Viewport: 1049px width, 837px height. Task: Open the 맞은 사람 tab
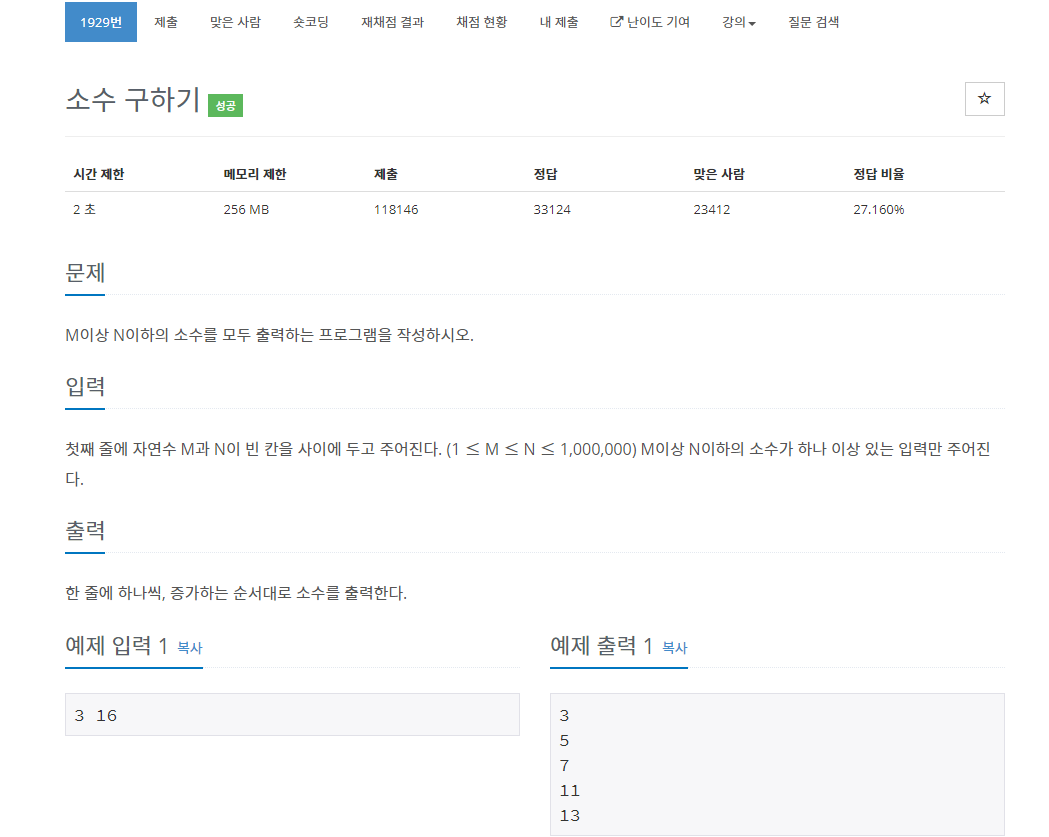coord(234,20)
